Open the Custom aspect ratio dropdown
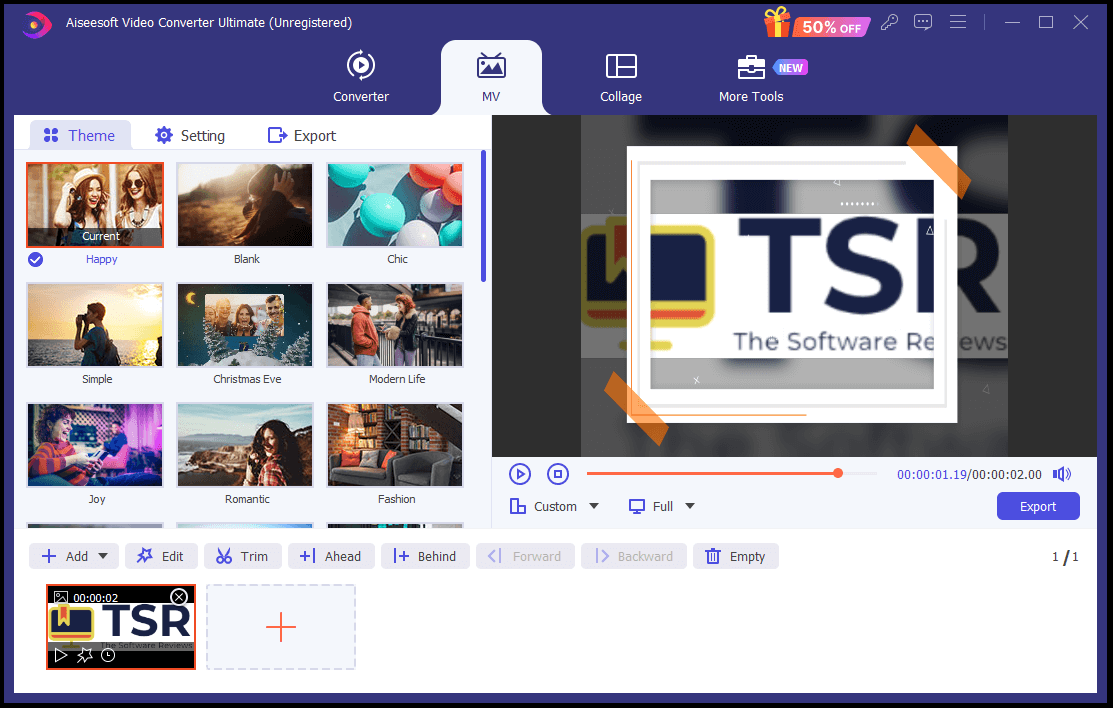This screenshot has width=1113, height=708. pyautogui.click(x=554, y=506)
